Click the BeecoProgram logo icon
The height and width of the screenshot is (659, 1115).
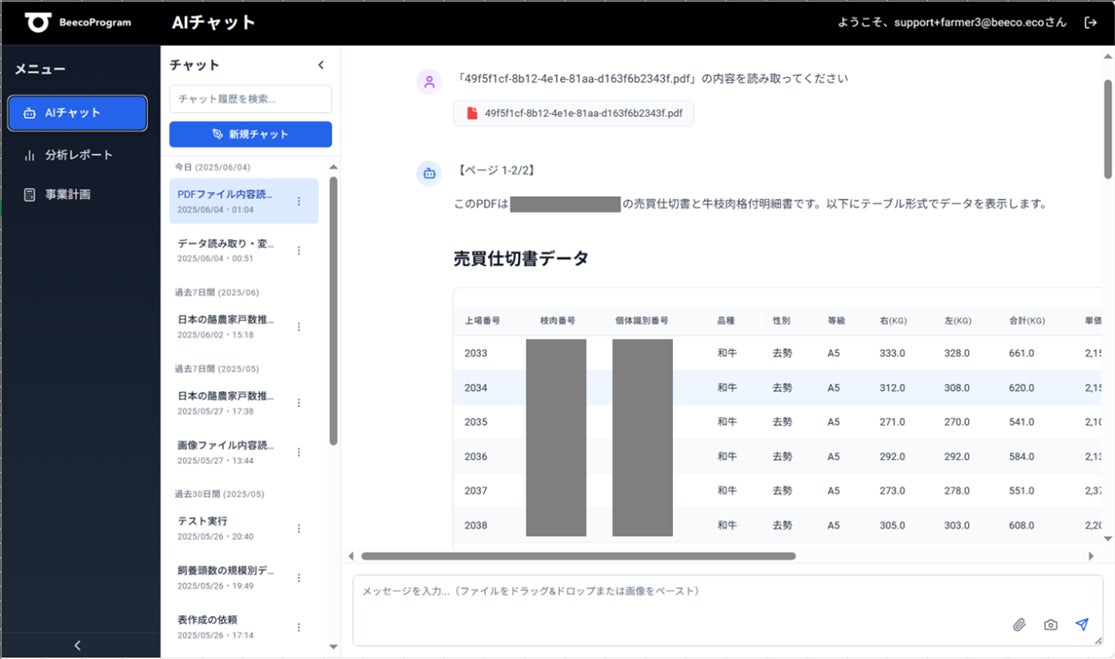pyautogui.click(x=38, y=22)
